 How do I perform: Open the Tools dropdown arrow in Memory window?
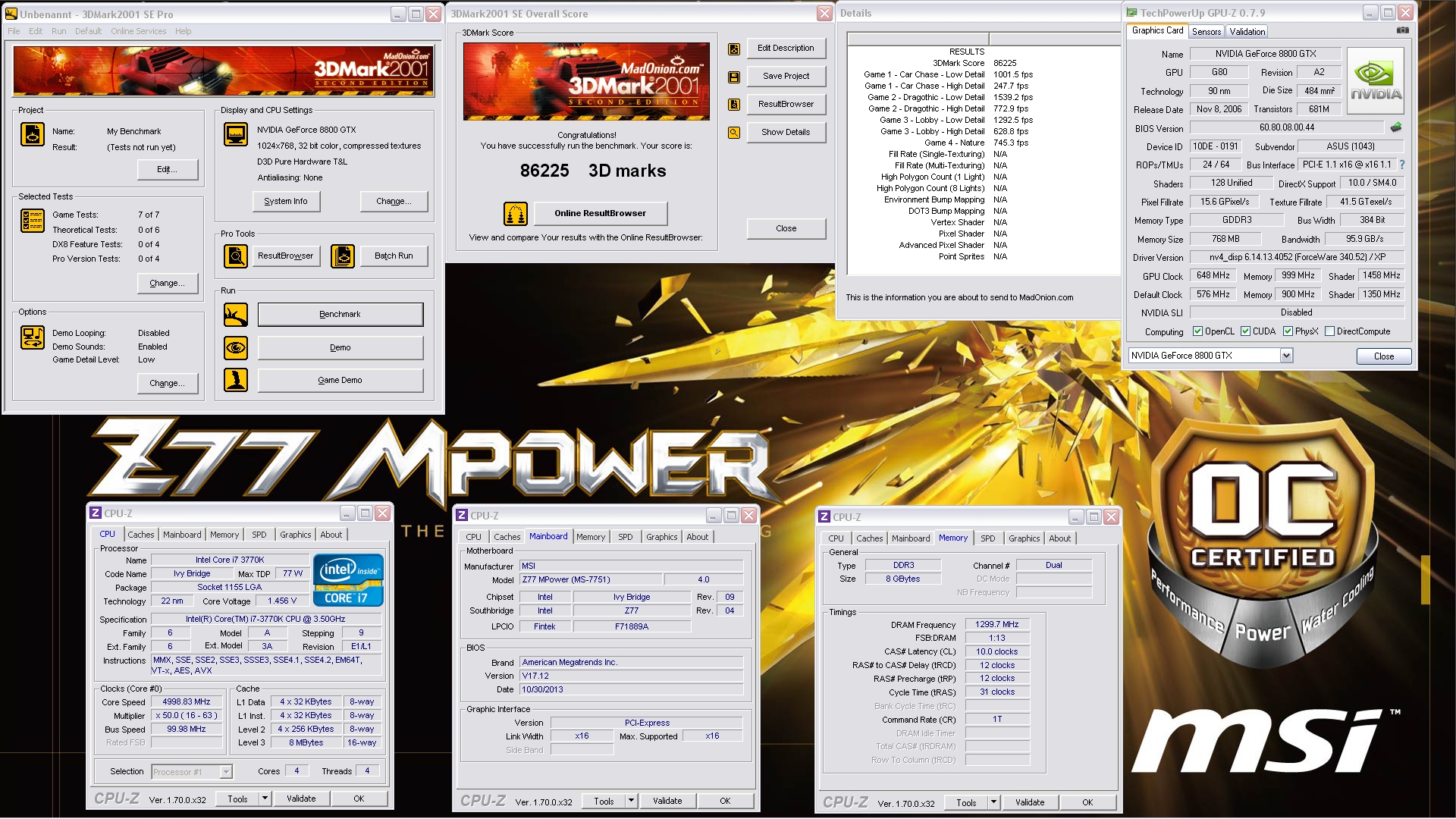coord(993,802)
